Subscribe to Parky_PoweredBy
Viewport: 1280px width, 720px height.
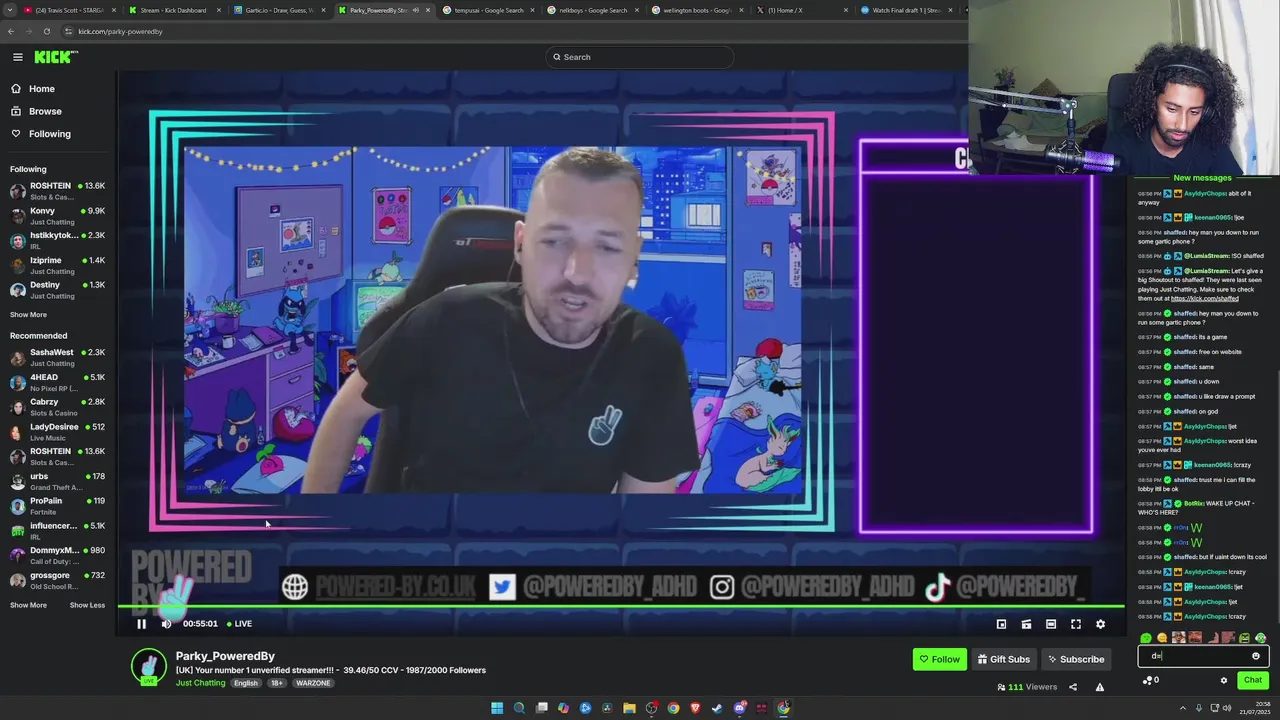pos(1075,659)
